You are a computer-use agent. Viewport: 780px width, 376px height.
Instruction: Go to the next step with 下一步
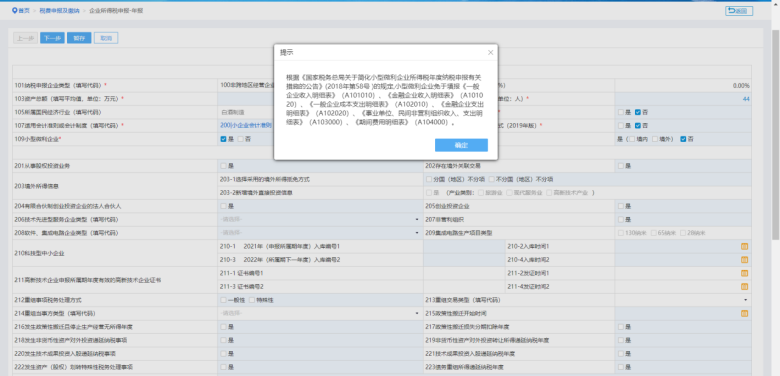coord(52,38)
